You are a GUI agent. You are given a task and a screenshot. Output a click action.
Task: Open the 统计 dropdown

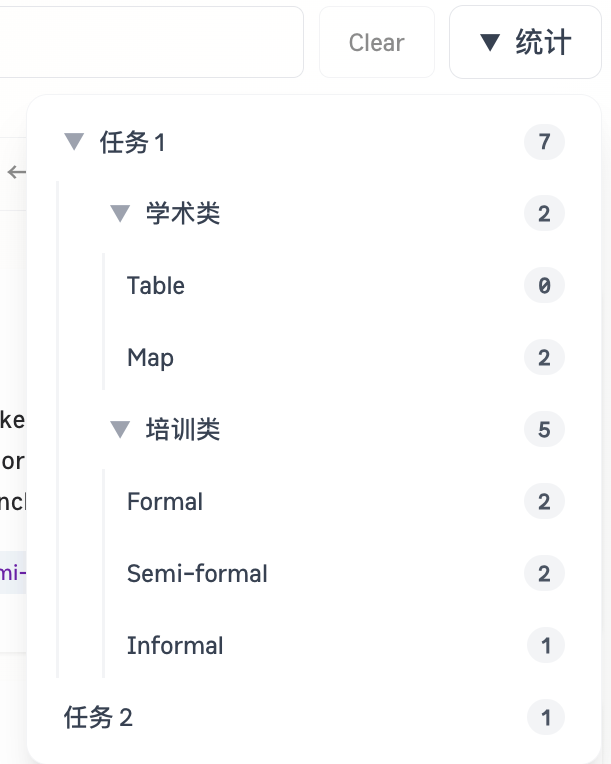click(x=525, y=42)
